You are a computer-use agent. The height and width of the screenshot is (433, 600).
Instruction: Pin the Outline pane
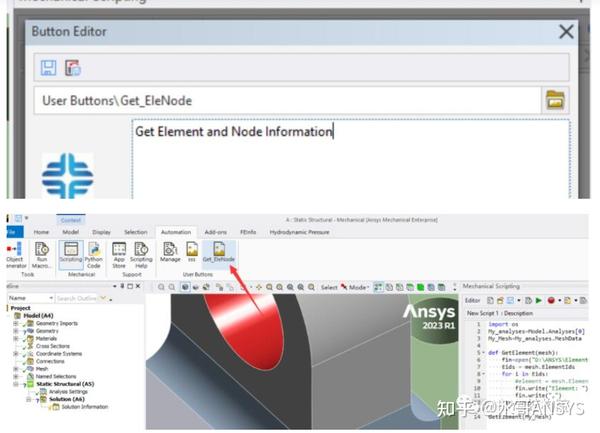(122, 286)
